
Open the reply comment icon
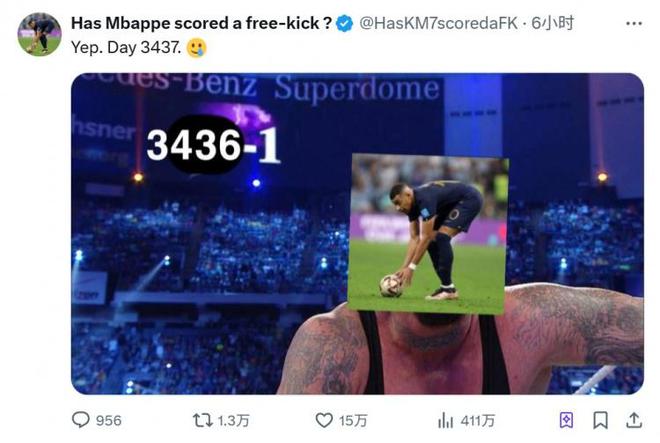point(80,420)
